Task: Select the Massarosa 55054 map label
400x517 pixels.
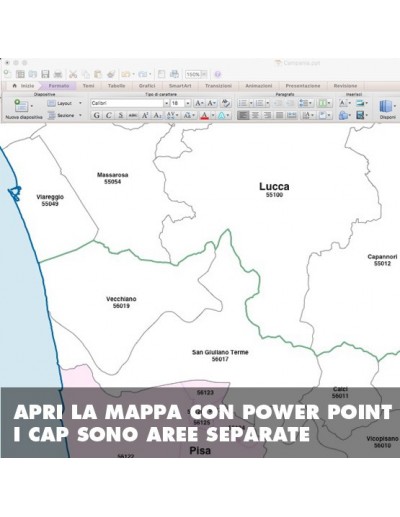Action: click(113, 178)
